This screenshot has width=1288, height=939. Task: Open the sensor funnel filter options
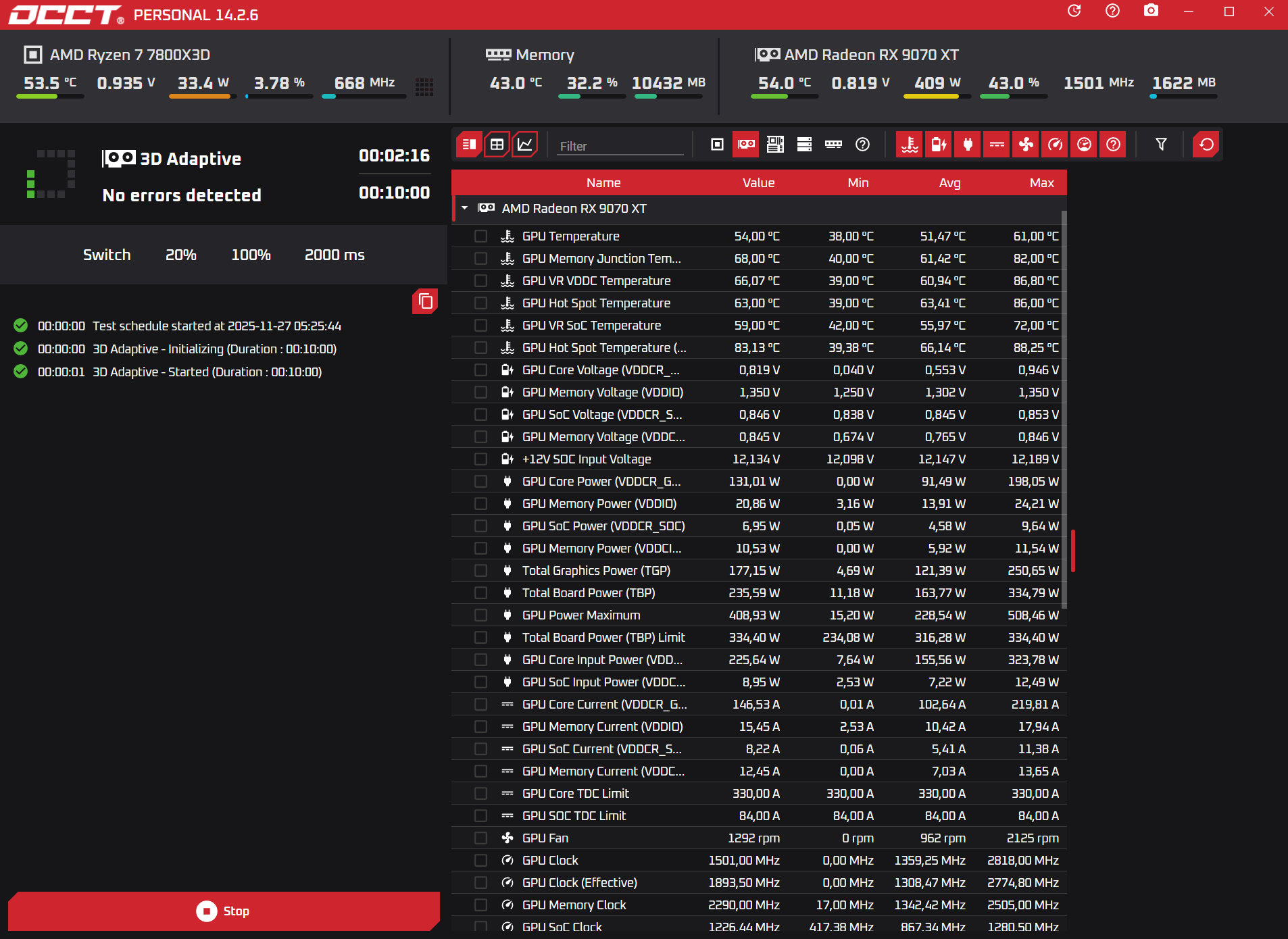1161,145
